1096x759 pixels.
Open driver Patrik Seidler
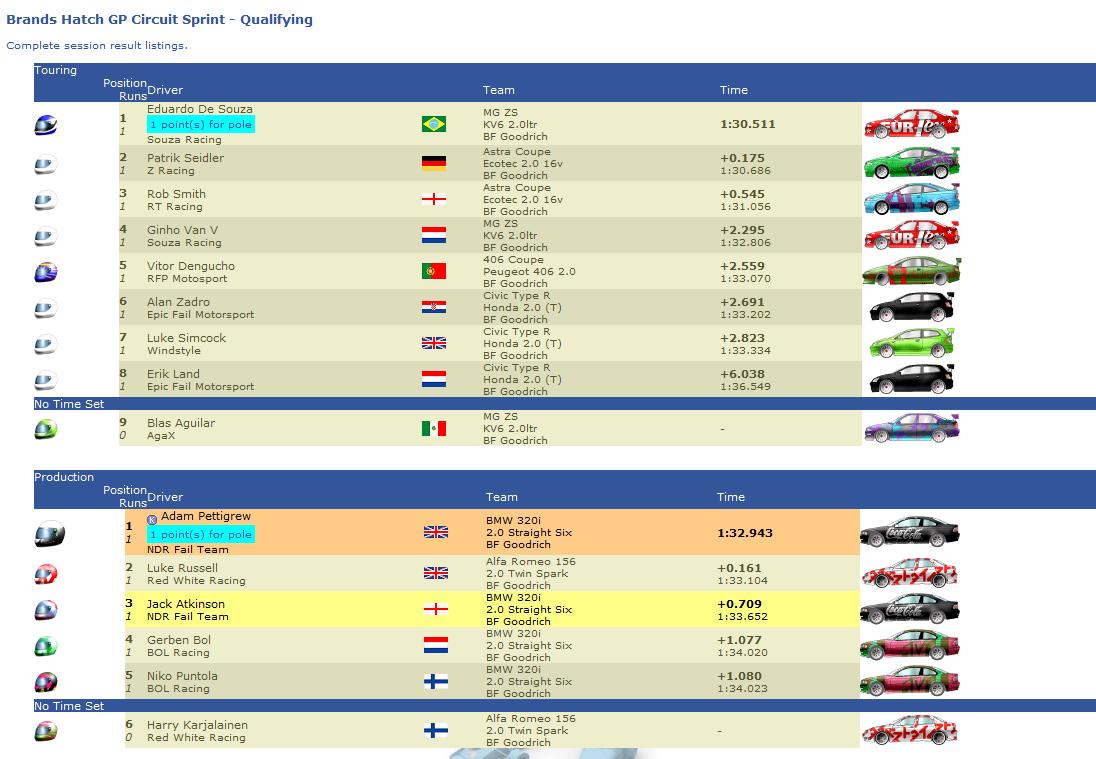point(185,158)
